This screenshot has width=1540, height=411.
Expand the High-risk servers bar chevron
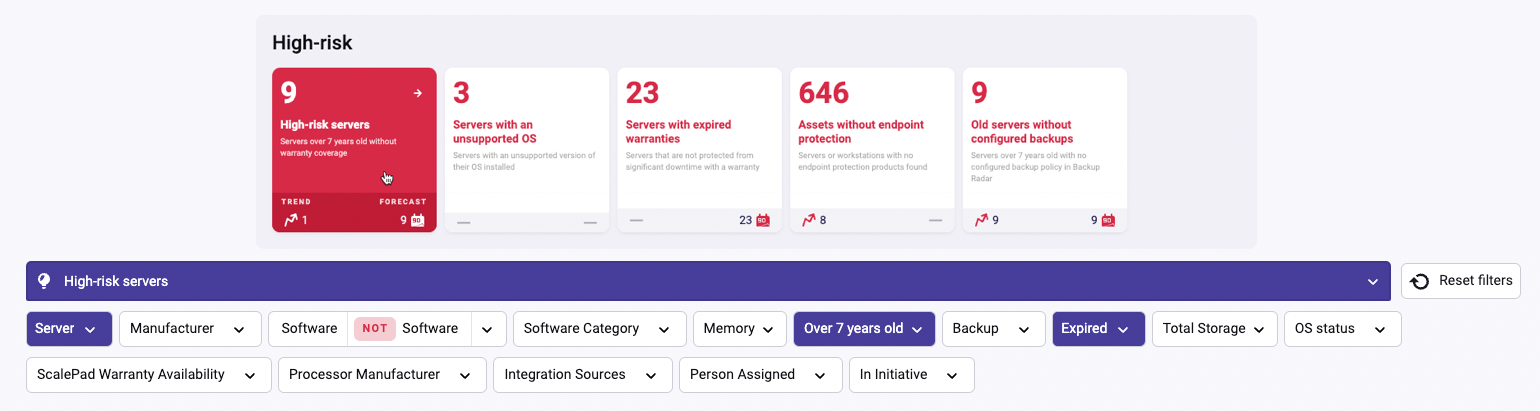[1373, 282]
